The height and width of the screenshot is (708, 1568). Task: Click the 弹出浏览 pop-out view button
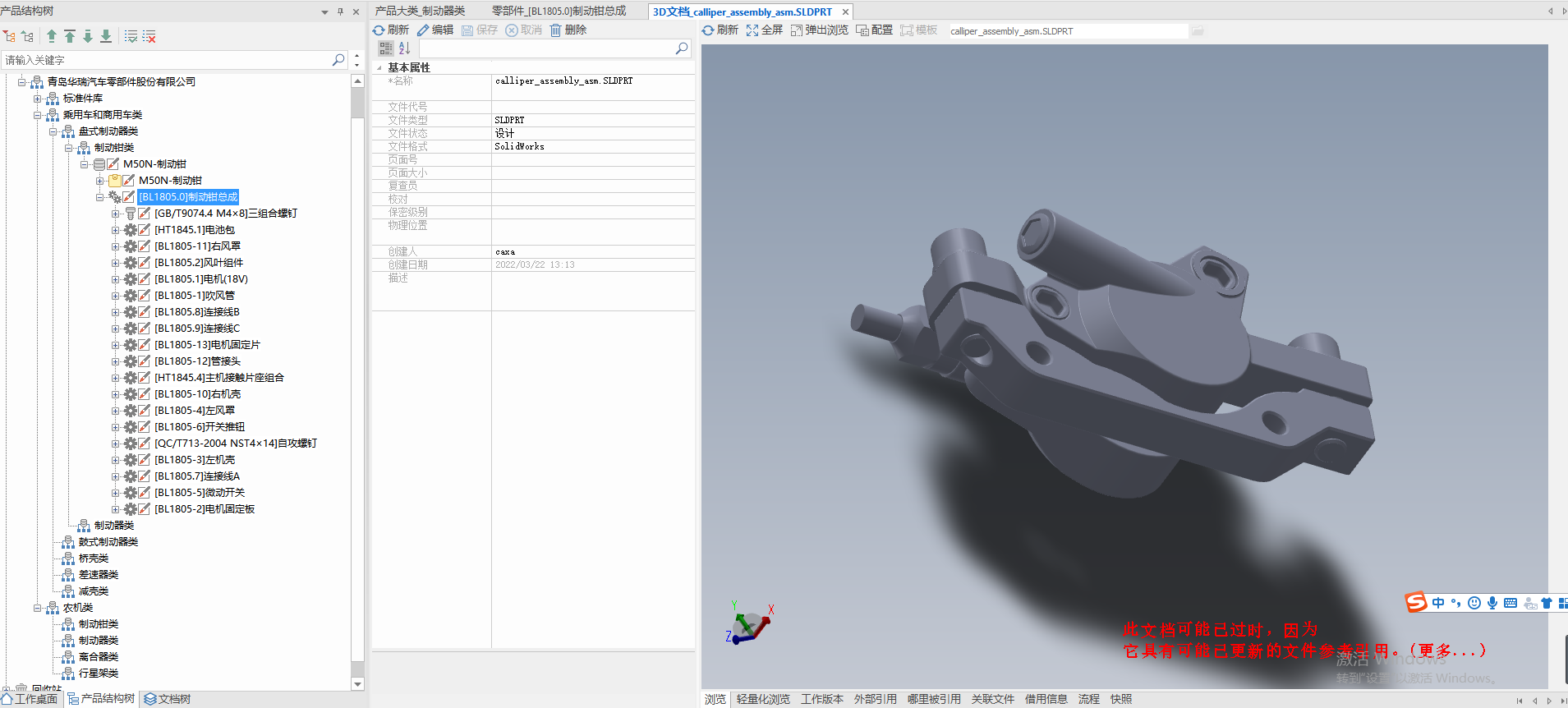(x=819, y=30)
